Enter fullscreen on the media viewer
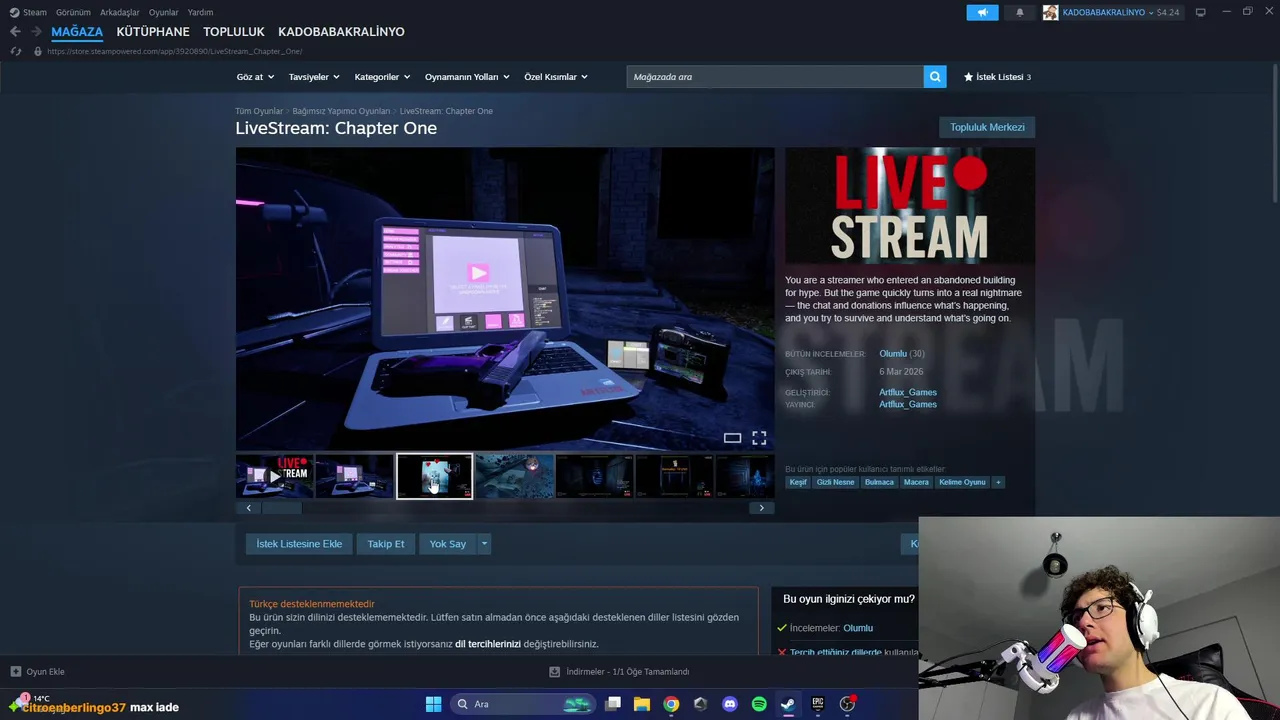 tap(759, 438)
